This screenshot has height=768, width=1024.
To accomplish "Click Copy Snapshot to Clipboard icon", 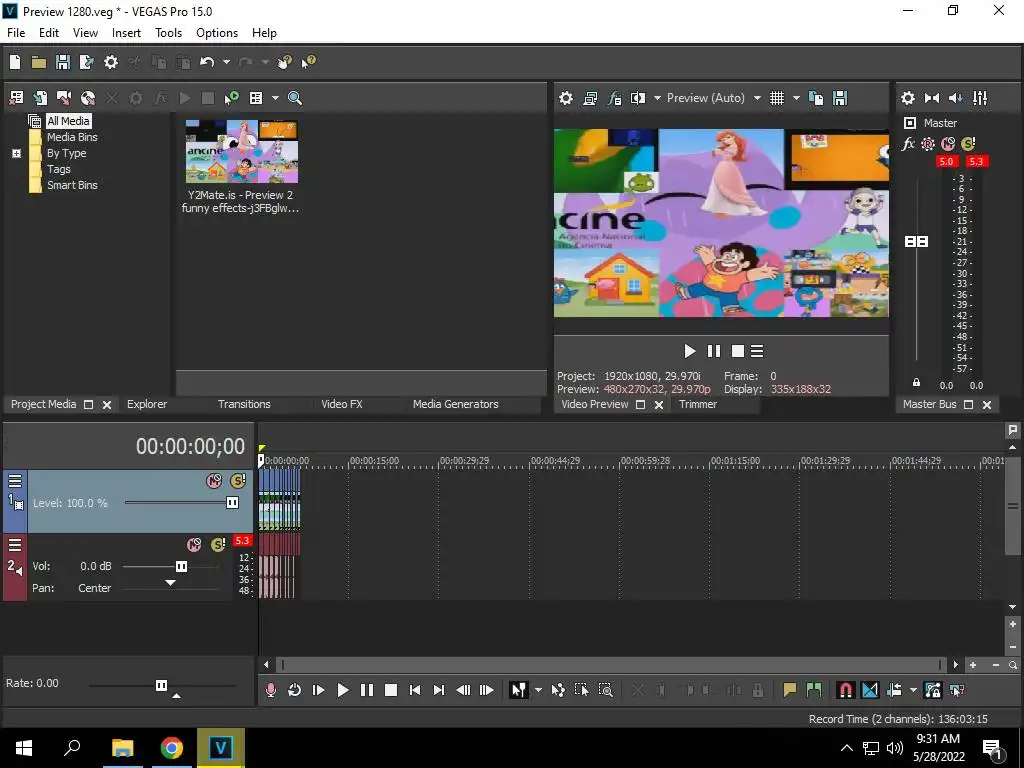I will (x=816, y=98).
